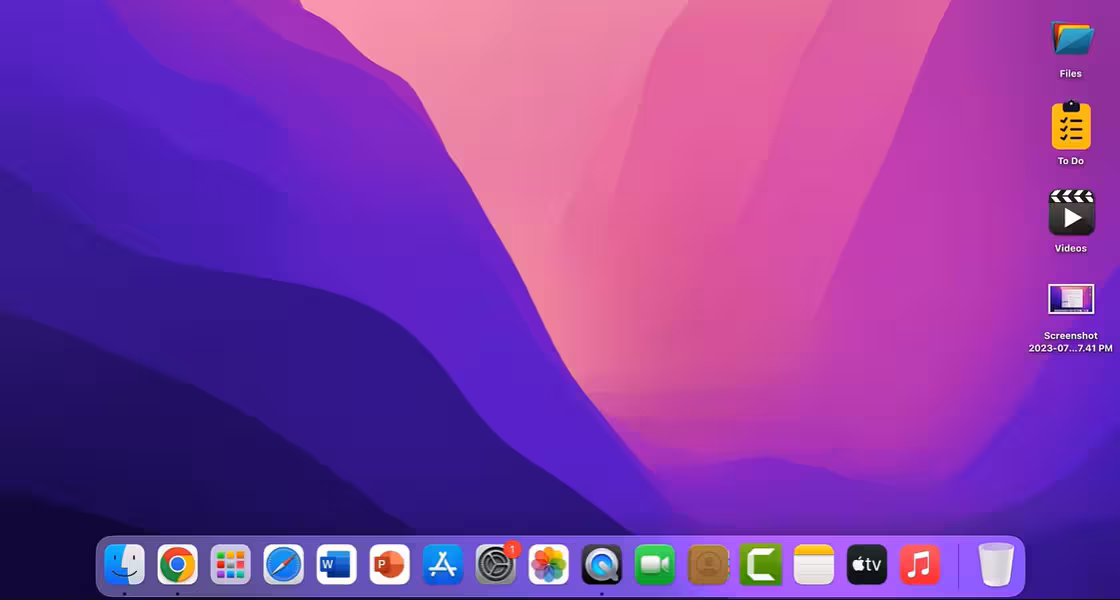Select the Files folder on the desktop

pos(1071,38)
